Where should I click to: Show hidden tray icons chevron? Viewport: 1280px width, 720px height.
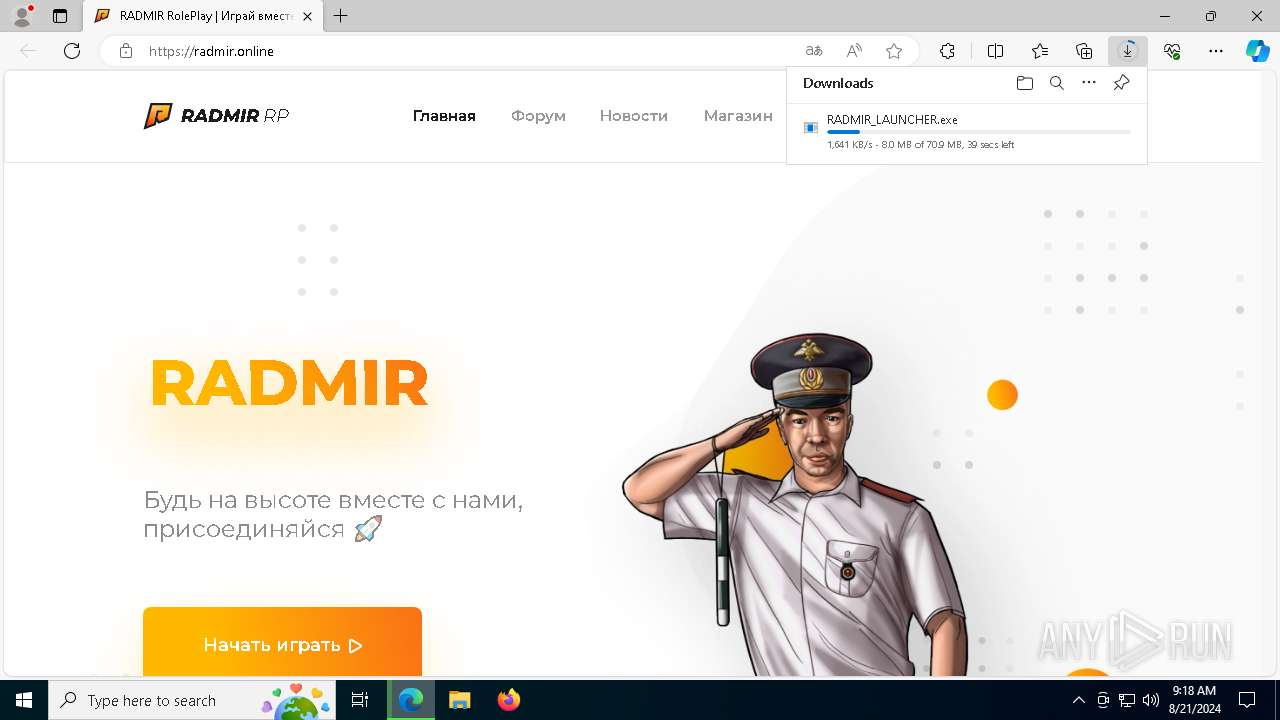[x=1079, y=700]
